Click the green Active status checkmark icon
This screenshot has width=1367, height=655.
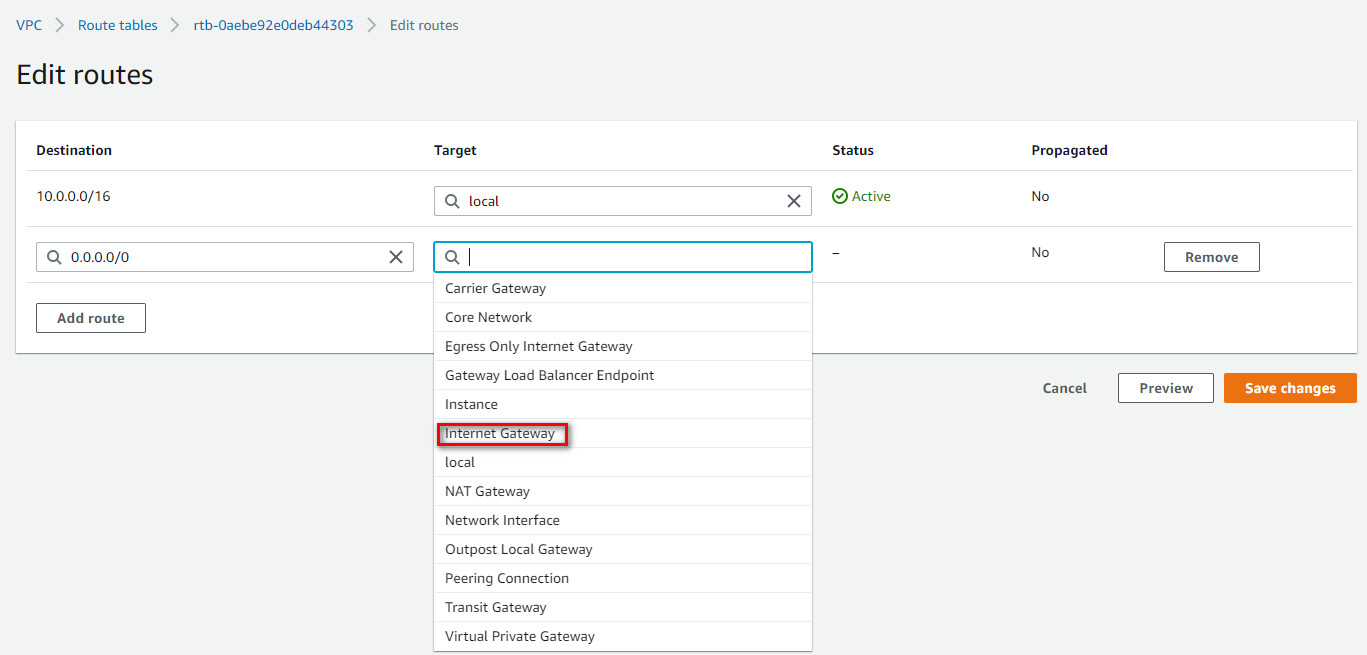tap(840, 196)
